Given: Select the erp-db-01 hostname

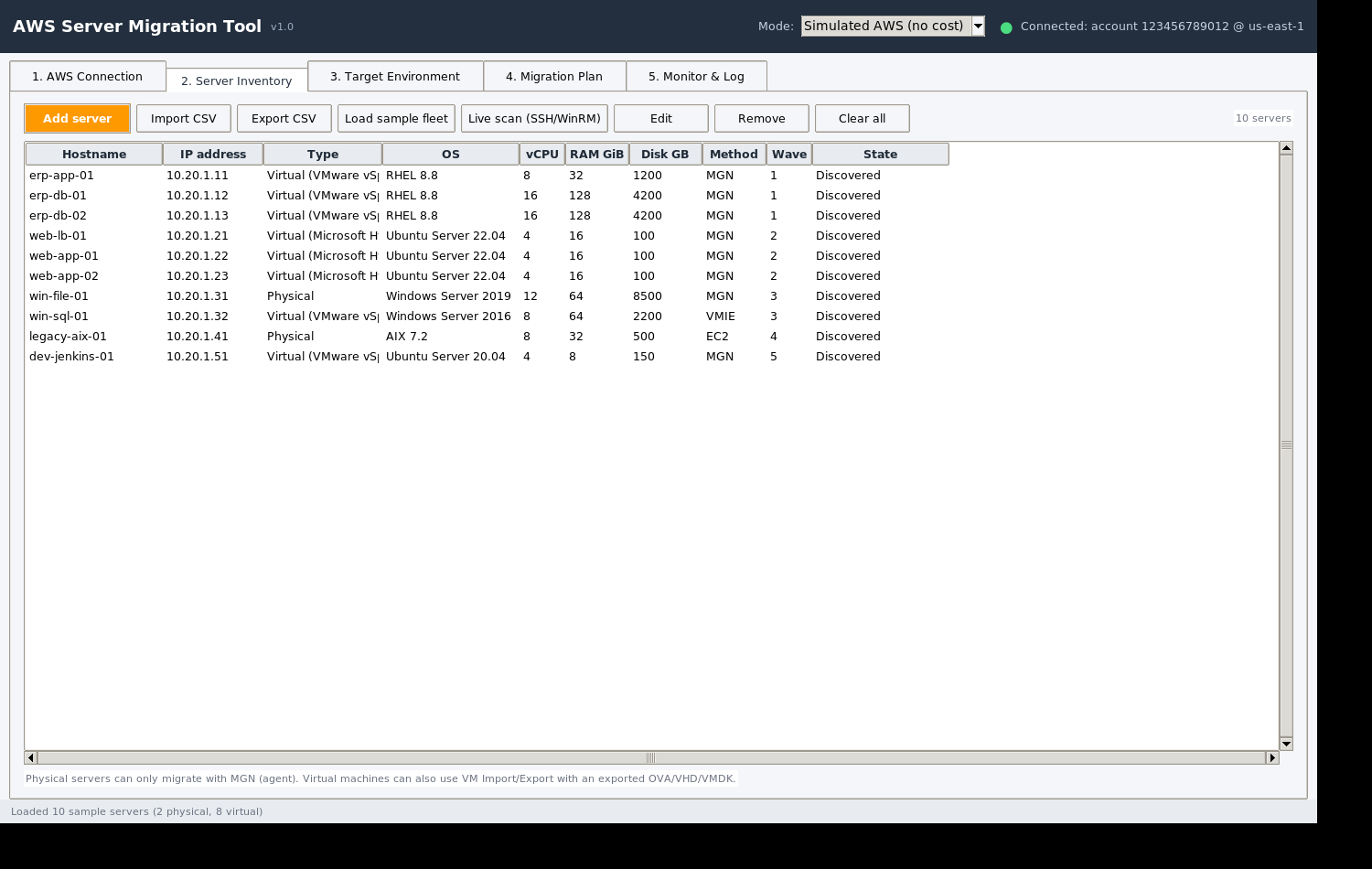Looking at the screenshot, I should pos(58,195).
